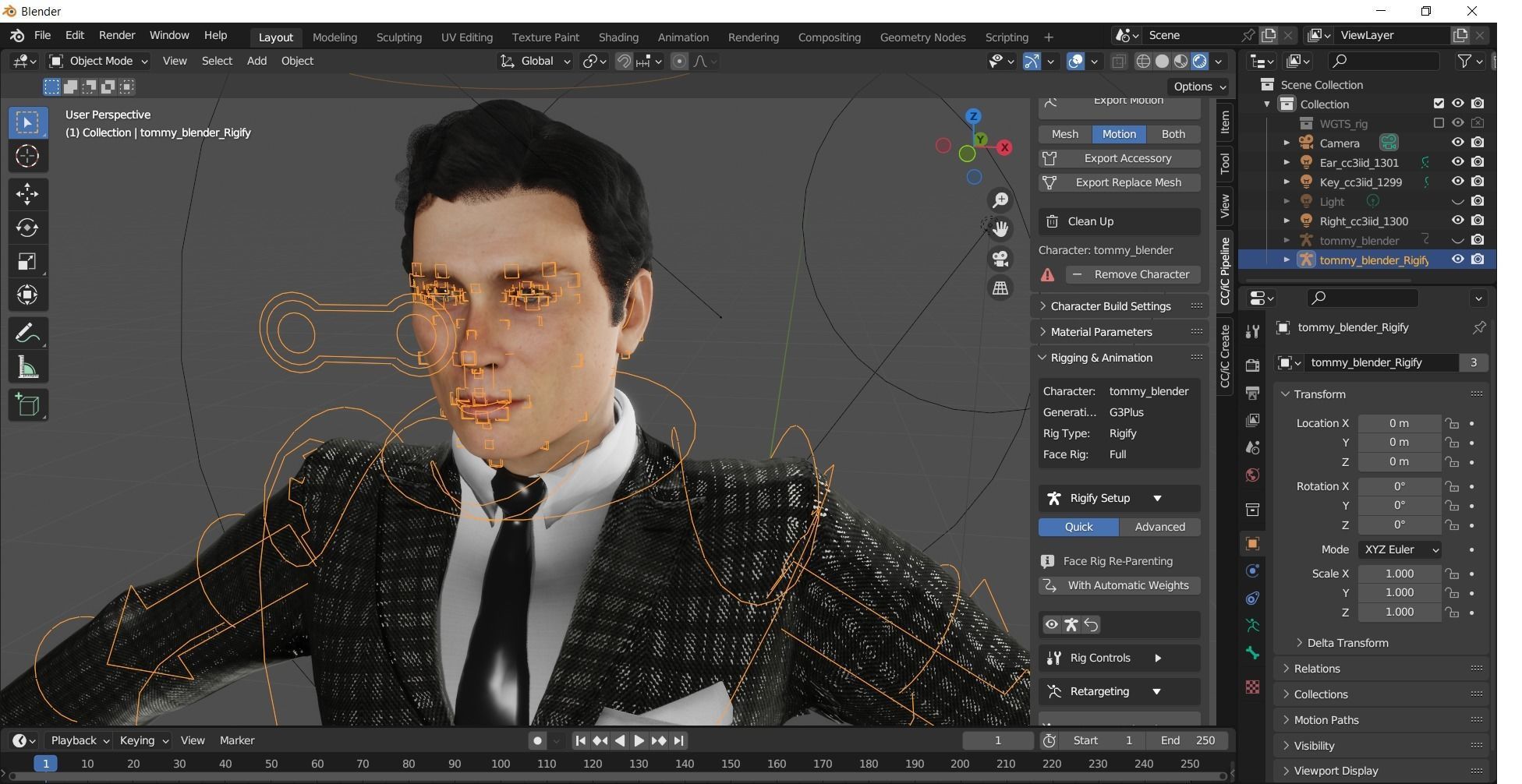Viewport: 1522px width, 784px height.
Task: Open the Object Mode dropdown
Action: tap(99, 61)
